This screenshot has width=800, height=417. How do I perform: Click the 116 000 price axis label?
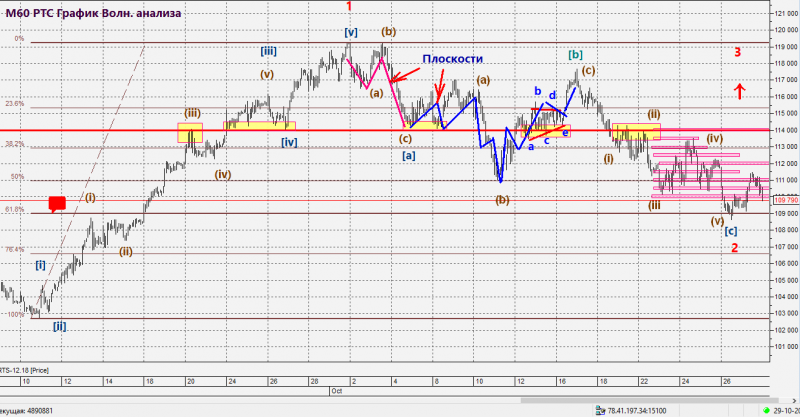(786, 96)
